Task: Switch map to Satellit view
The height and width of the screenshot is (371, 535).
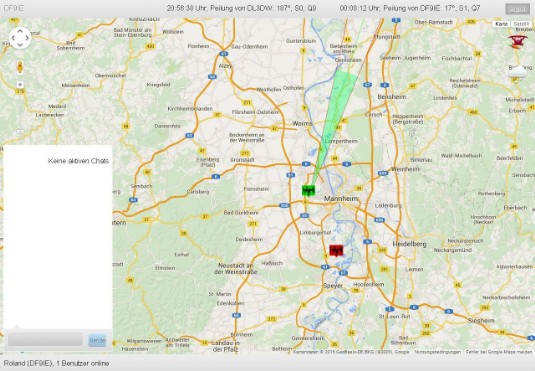Action: 521,24
